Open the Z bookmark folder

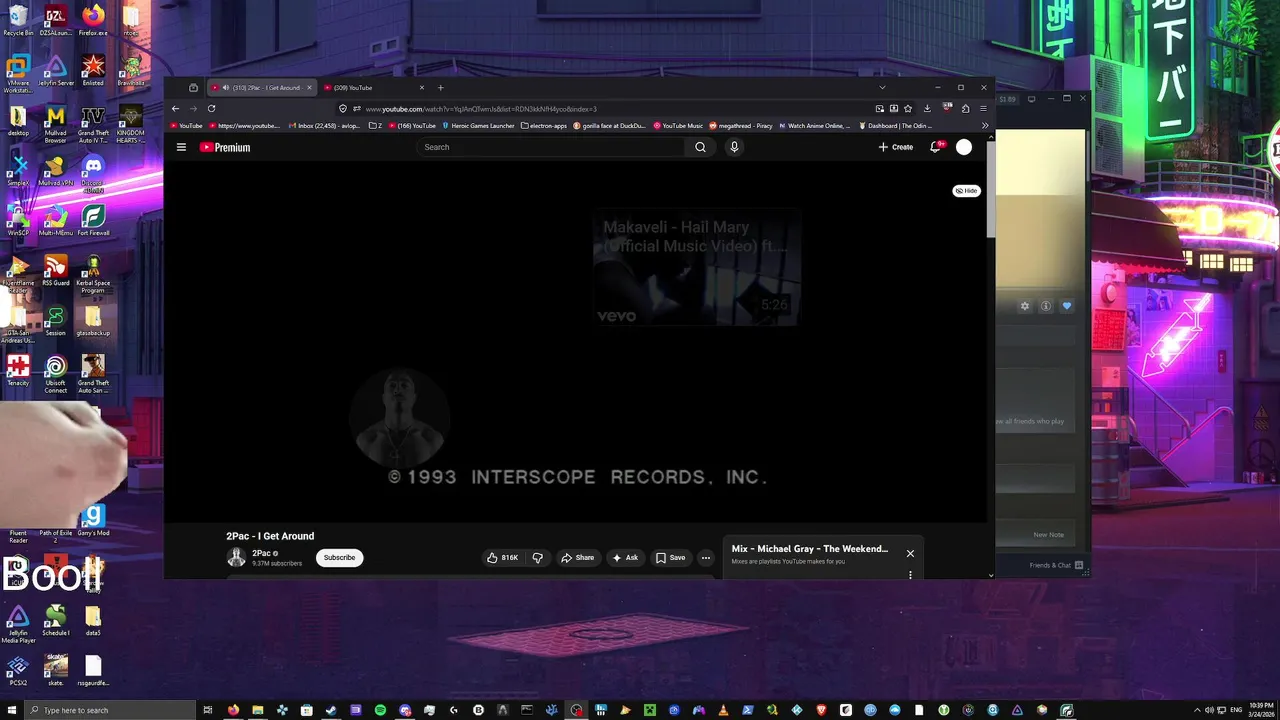[x=375, y=126]
